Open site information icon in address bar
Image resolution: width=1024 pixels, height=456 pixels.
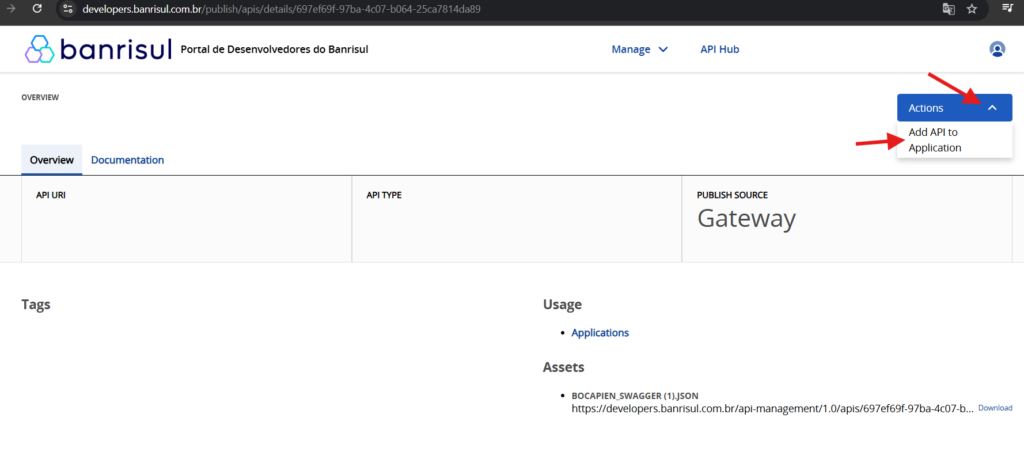(67, 9)
